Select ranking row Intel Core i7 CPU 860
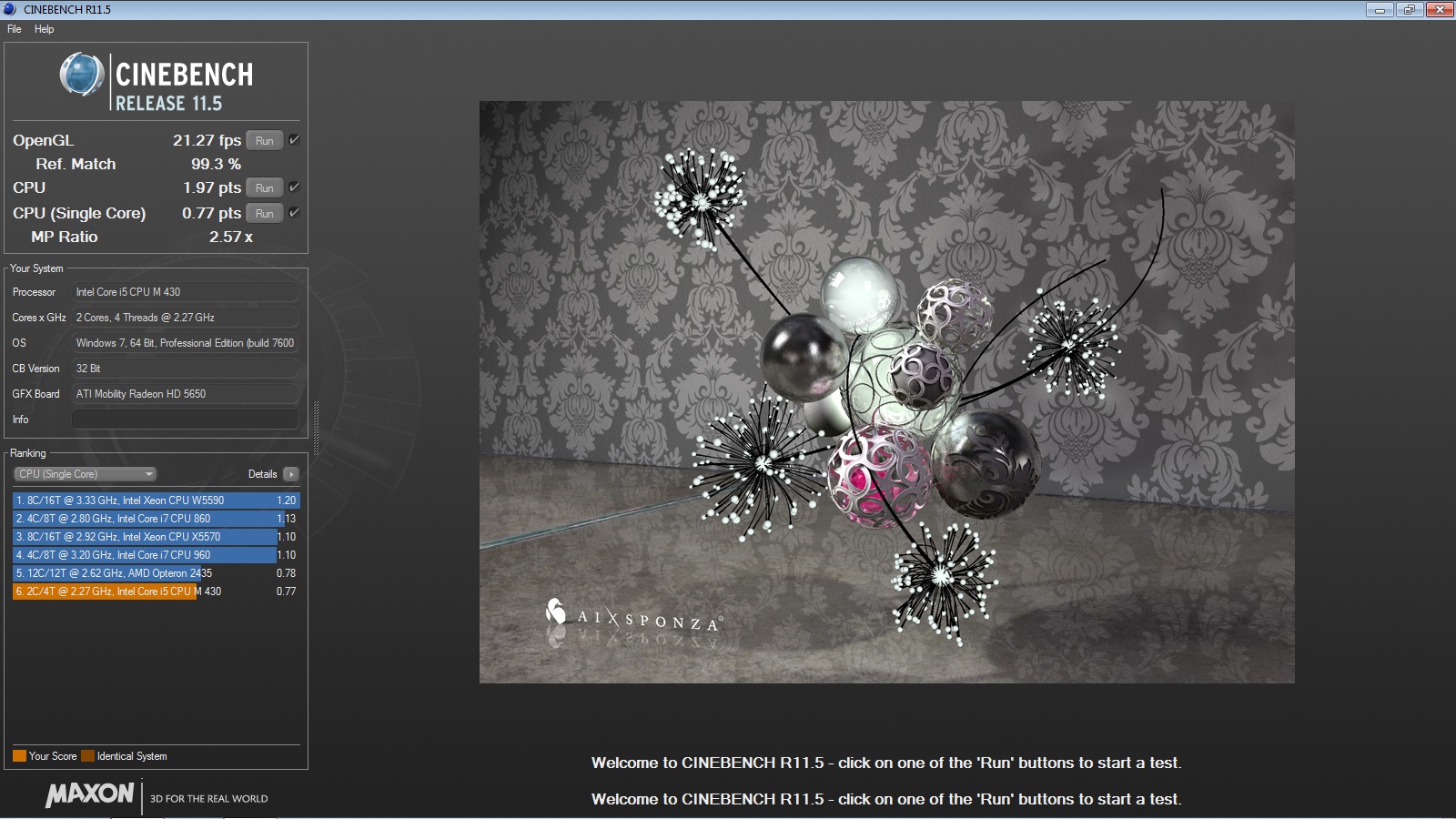 tap(156, 519)
